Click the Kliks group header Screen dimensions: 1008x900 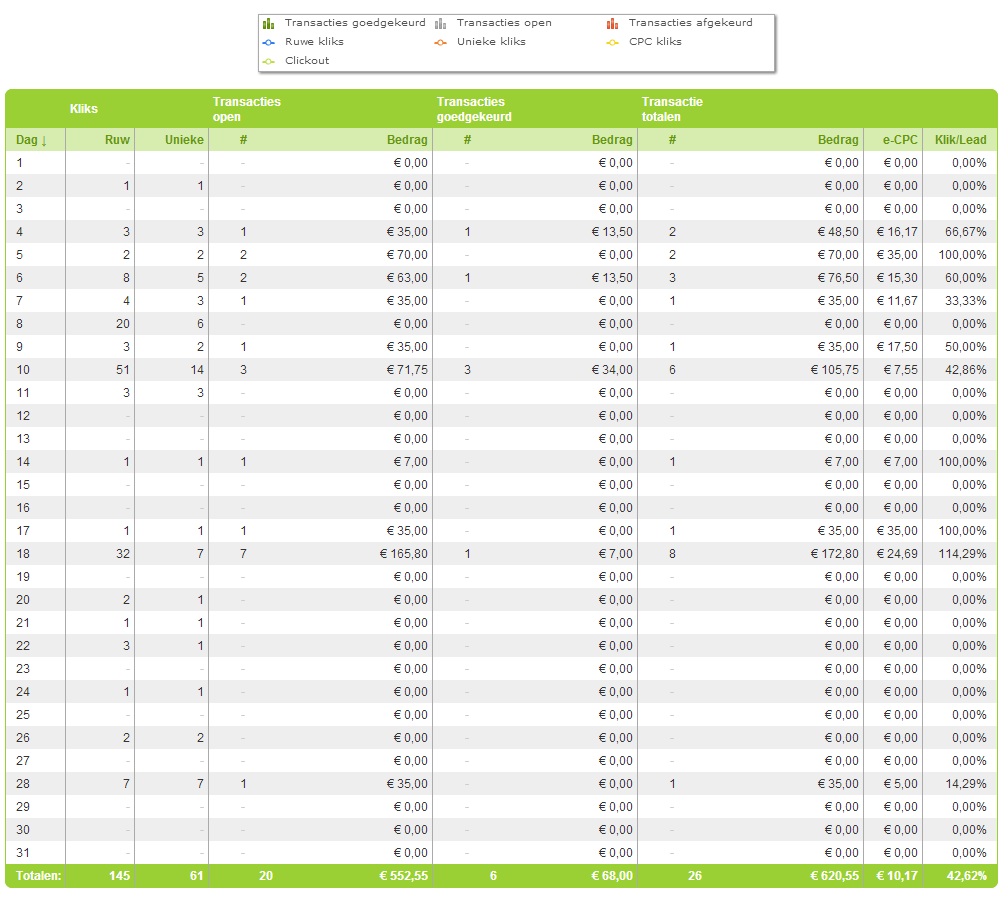point(84,109)
